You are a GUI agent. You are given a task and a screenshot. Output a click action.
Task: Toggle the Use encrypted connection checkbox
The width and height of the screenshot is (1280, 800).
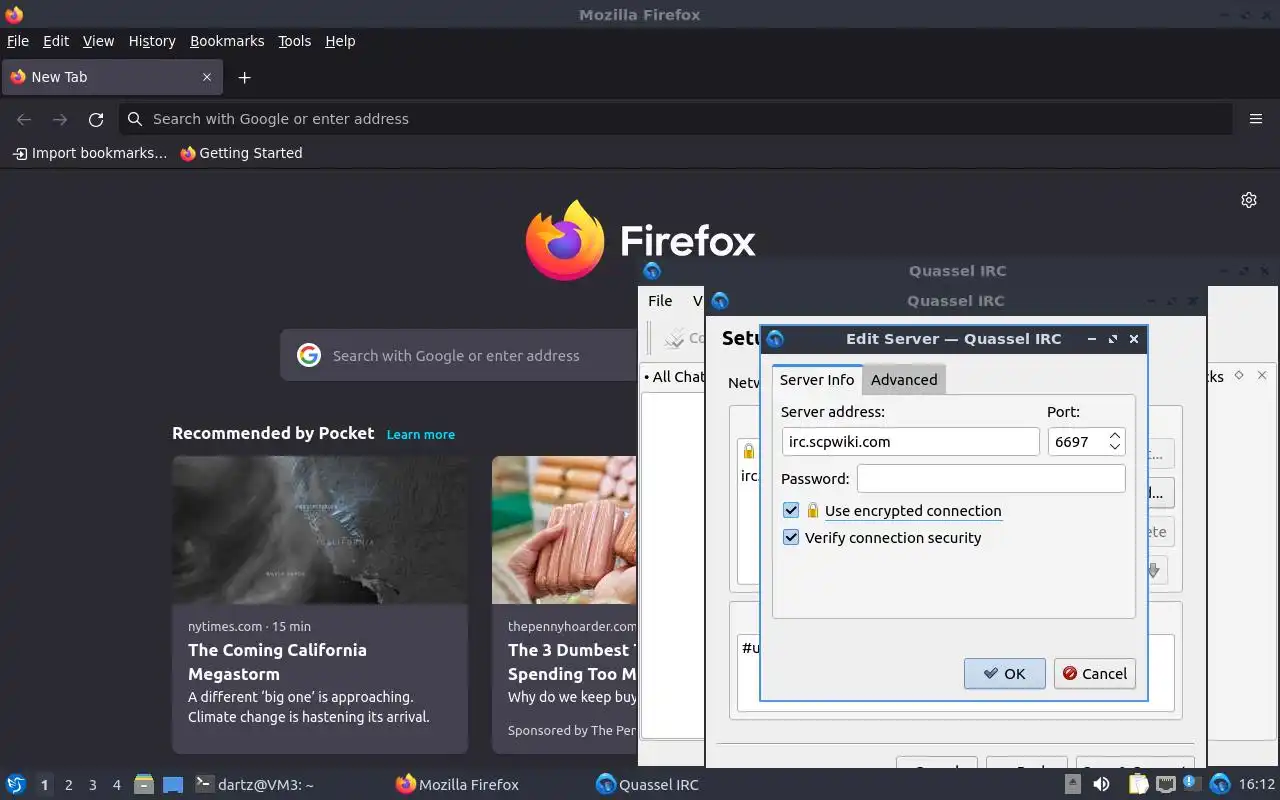click(791, 510)
